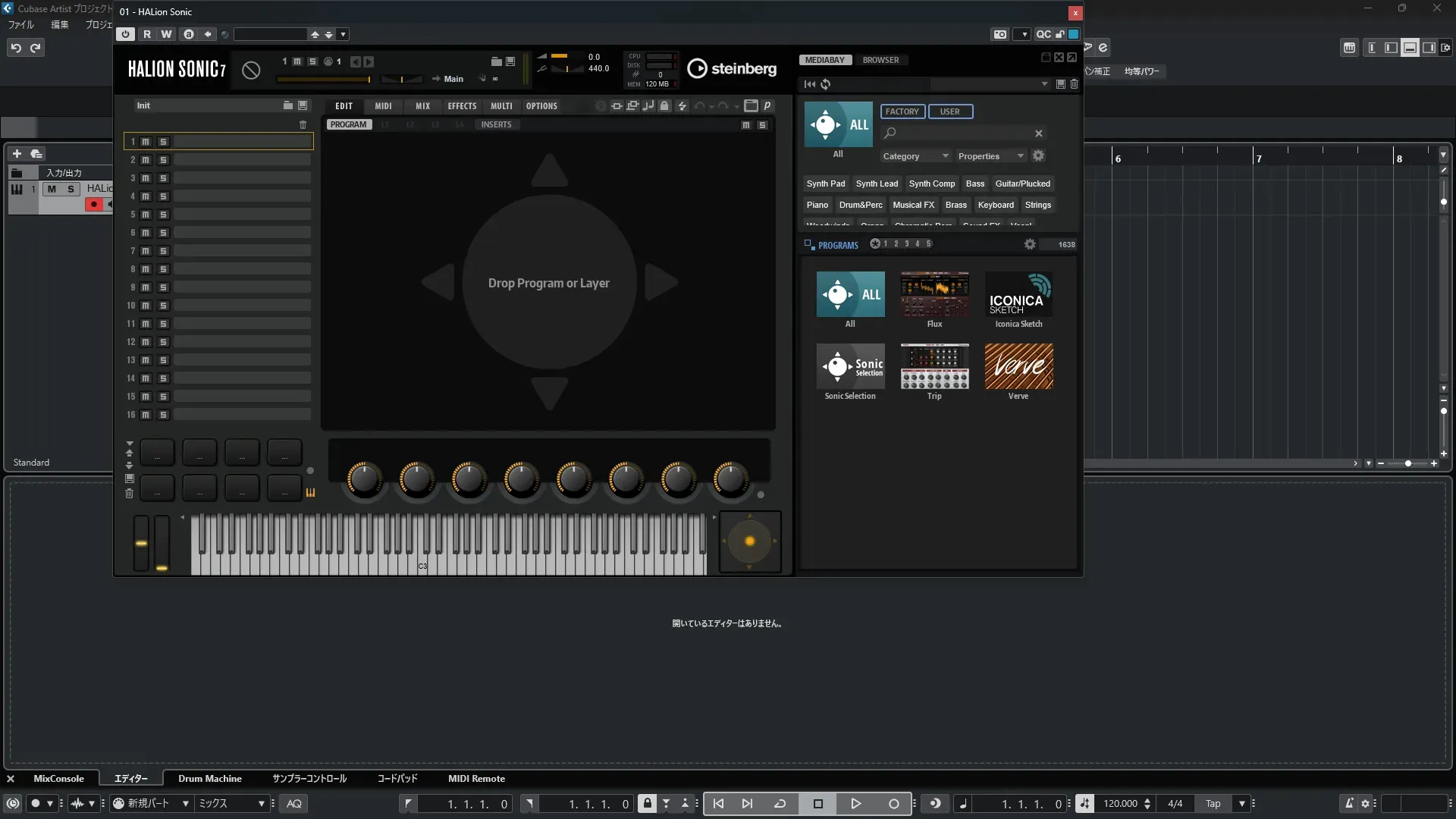The image size is (1456, 819).
Task: Click the FACTORY content filter button
Action: (x=902, y=111)
